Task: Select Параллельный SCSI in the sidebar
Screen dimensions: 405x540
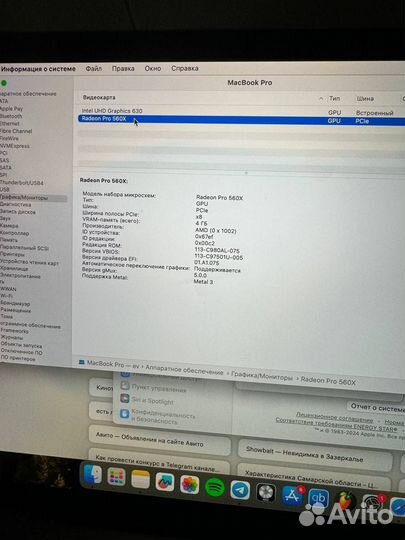Action: 24,248
